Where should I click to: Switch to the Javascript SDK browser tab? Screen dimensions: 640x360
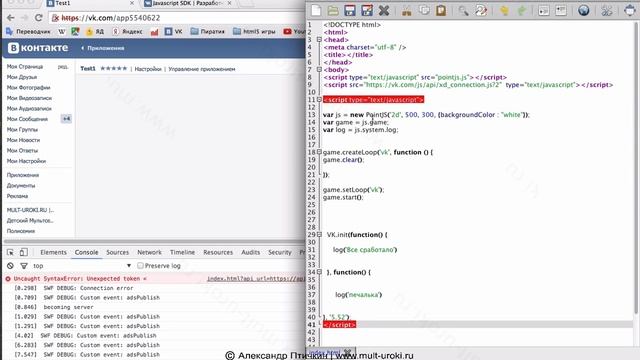pos(186,3)
